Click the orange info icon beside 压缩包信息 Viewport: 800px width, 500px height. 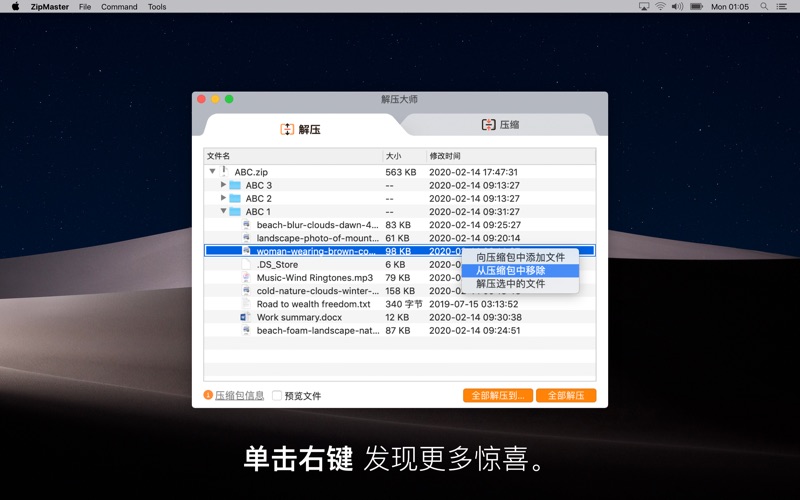[x=208, y=395]
